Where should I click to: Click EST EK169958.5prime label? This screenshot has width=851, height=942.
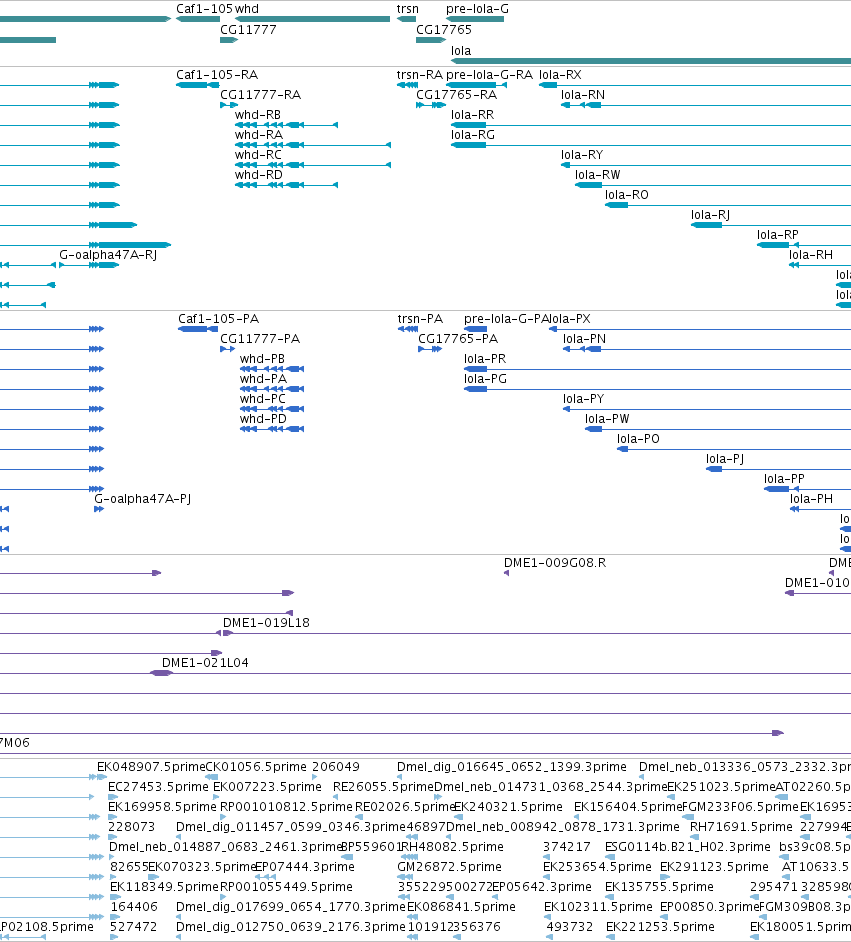[162, 806]
